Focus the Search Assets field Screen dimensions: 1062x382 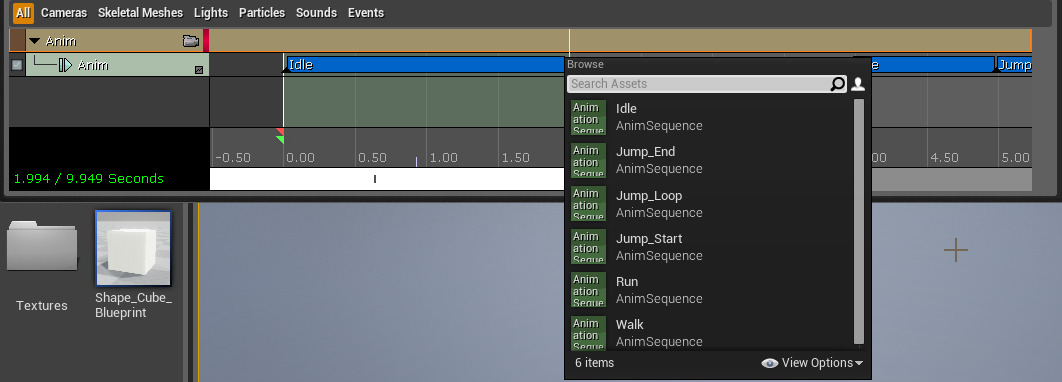point(699,84)
